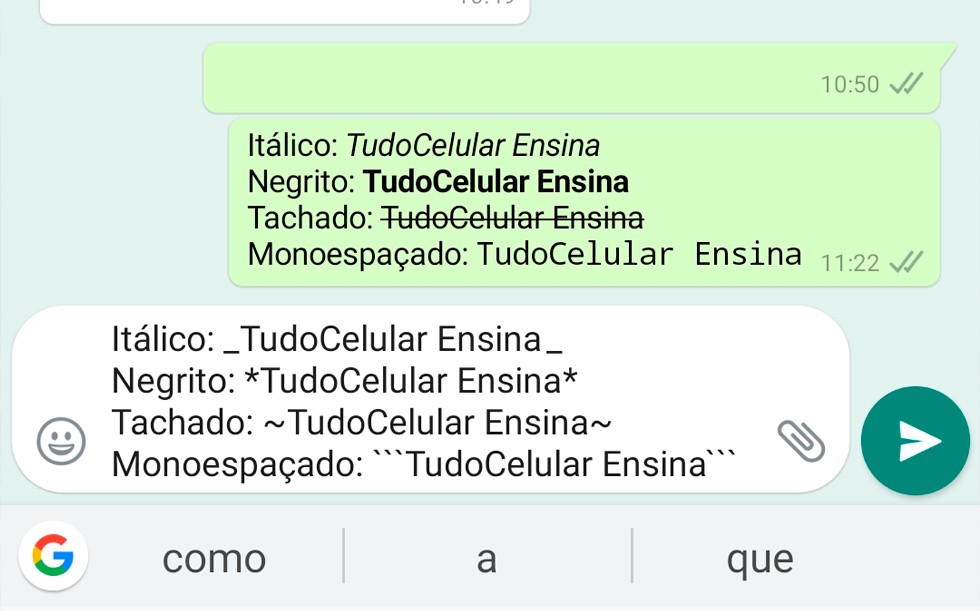Open Google search from keyboard G icon
The height and width of the screenshot is (611, 980).
tap(54, 557)
